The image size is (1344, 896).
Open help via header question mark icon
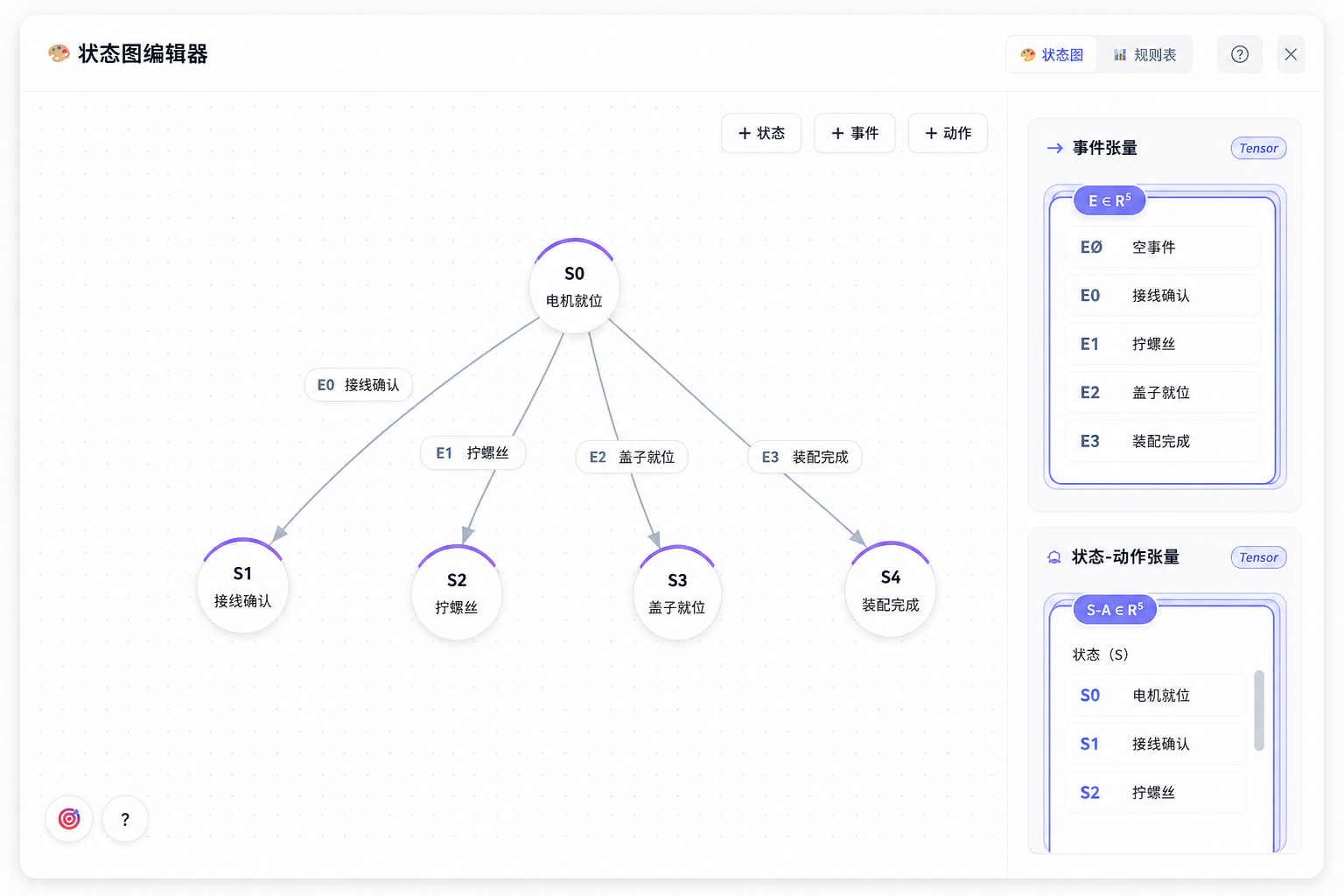[1240, 54]
